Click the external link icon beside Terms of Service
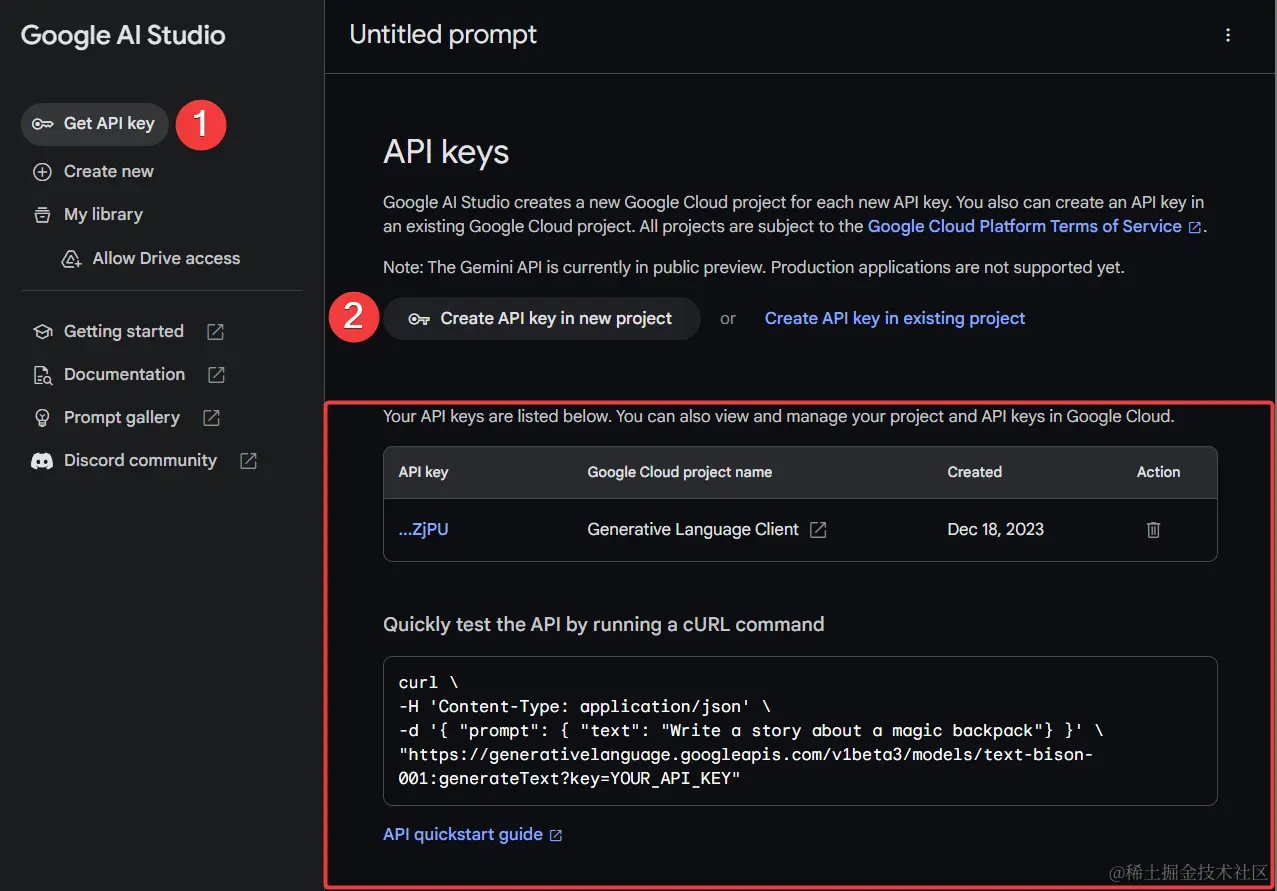This screenshot has width=1277, height=891. pos(1194,226)
